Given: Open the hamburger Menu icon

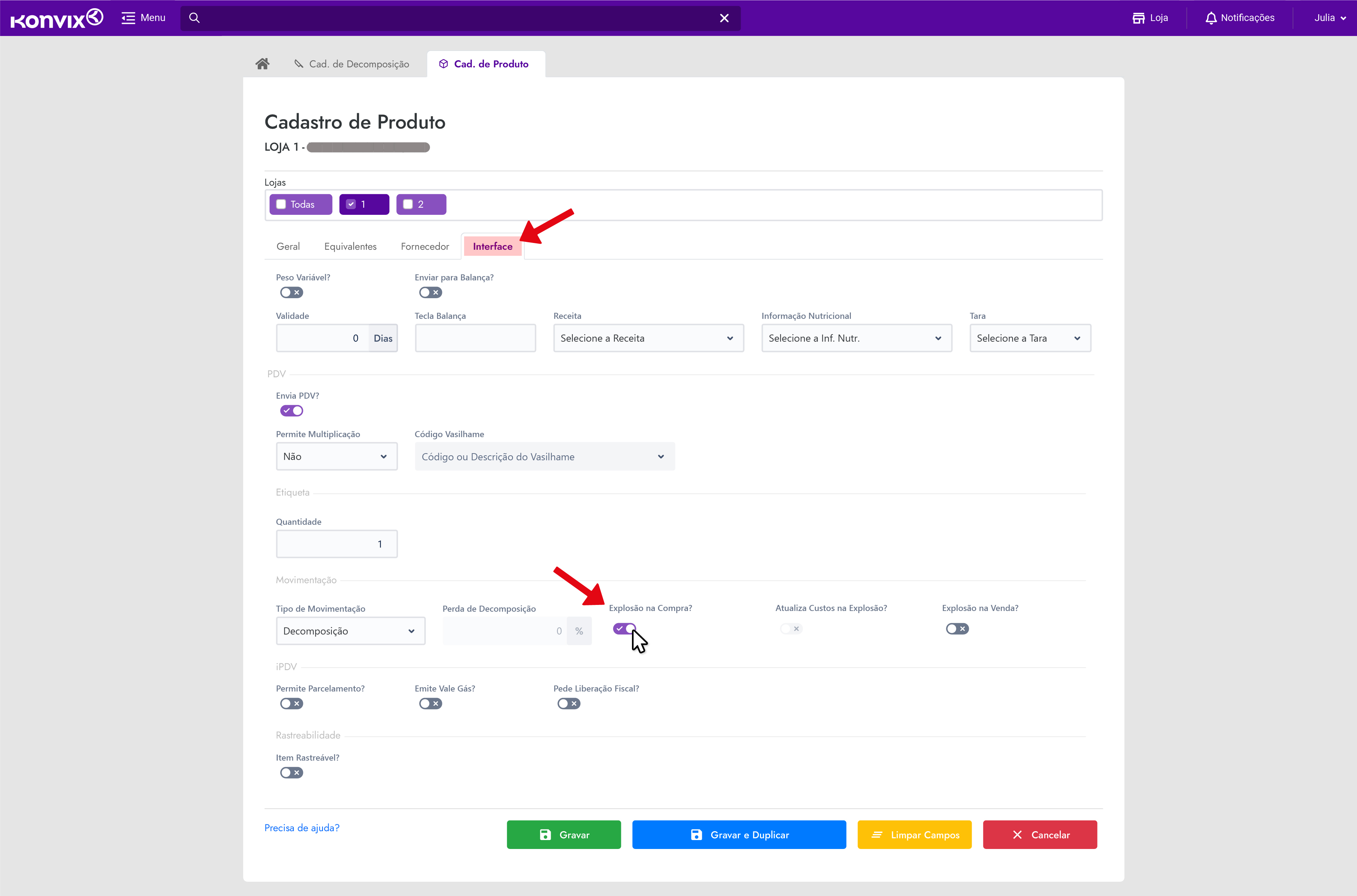Looking at the screenshot, I should 128,18.
